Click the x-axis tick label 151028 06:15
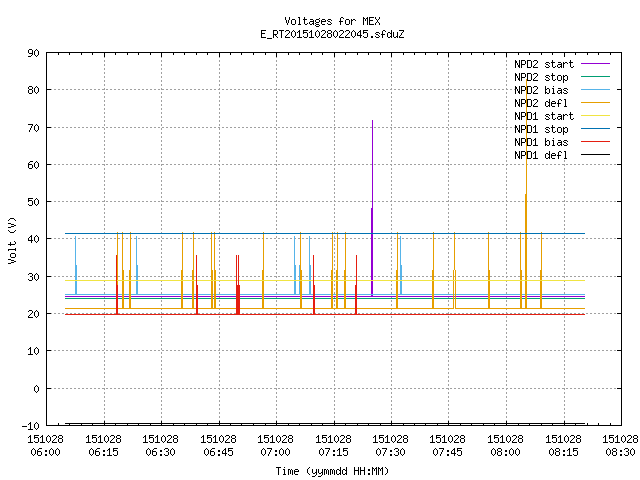 (x=103, y=446)
